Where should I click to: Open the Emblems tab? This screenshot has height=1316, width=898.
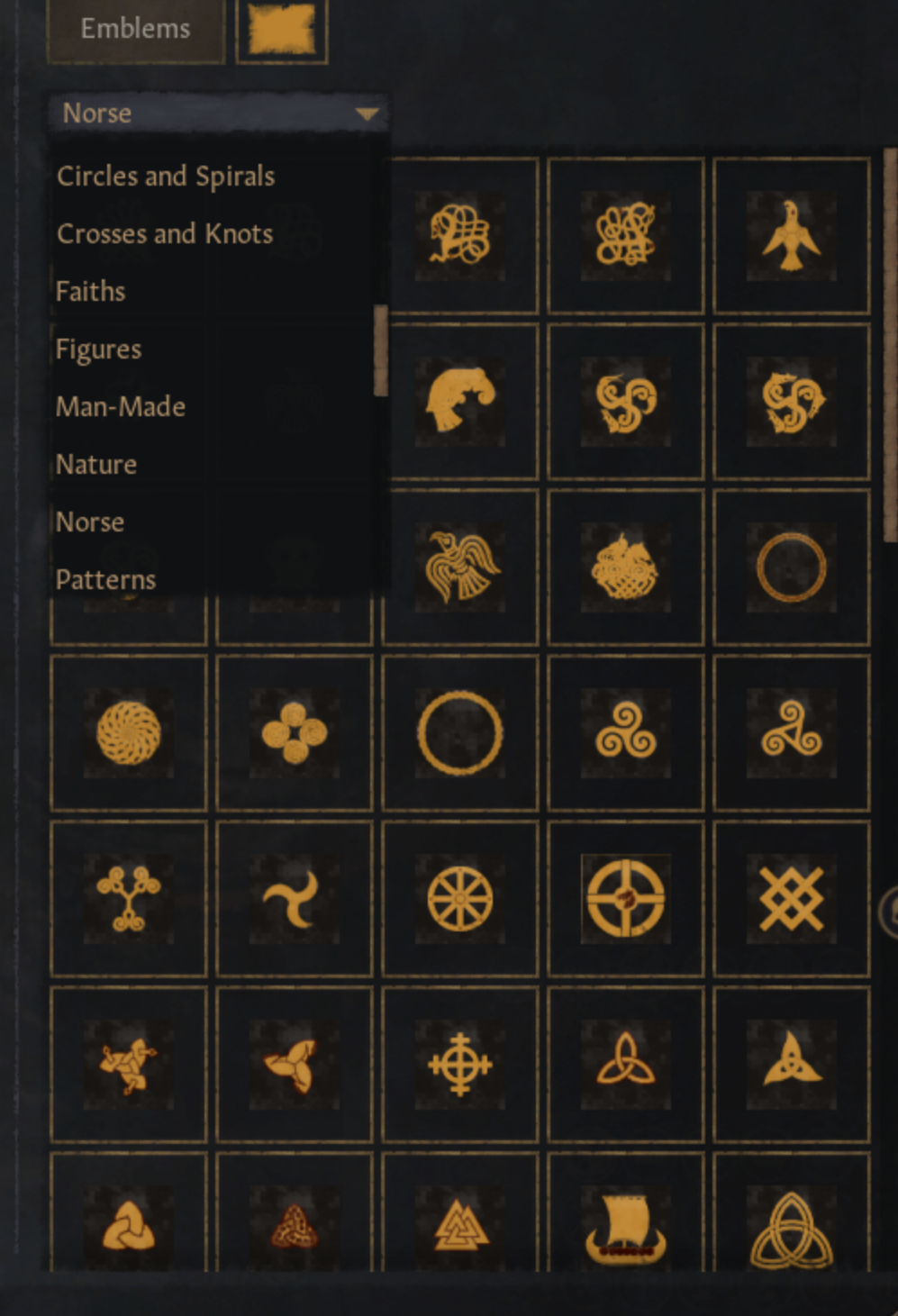click(x=135, y=29)
